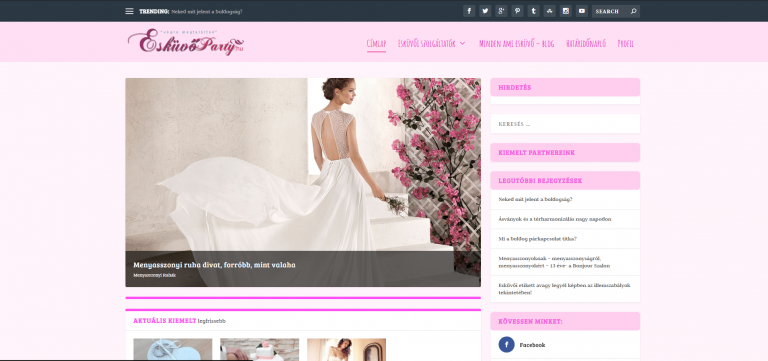Image resolution: width=768 pixels, height=361 pixels.
Task: Click the EsküvőParty site logo
Action: click(x=186, y=42)
